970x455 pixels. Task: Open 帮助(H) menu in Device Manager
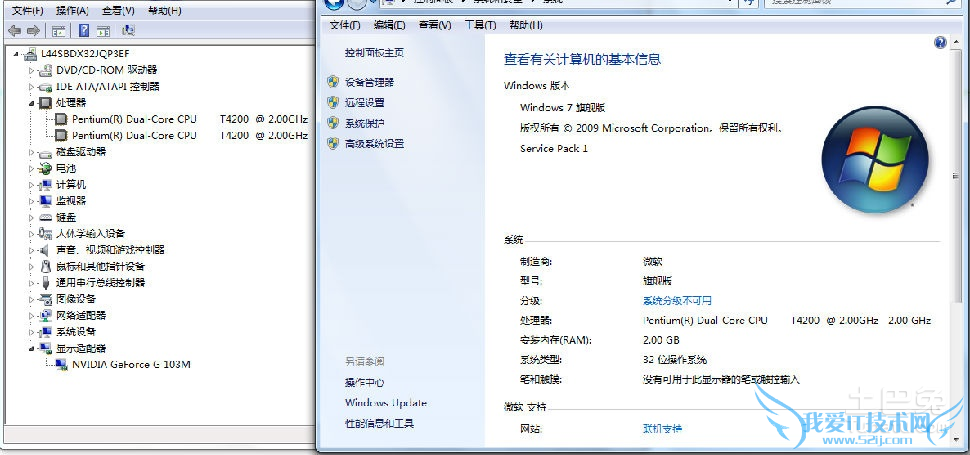(x=165, y=11)
